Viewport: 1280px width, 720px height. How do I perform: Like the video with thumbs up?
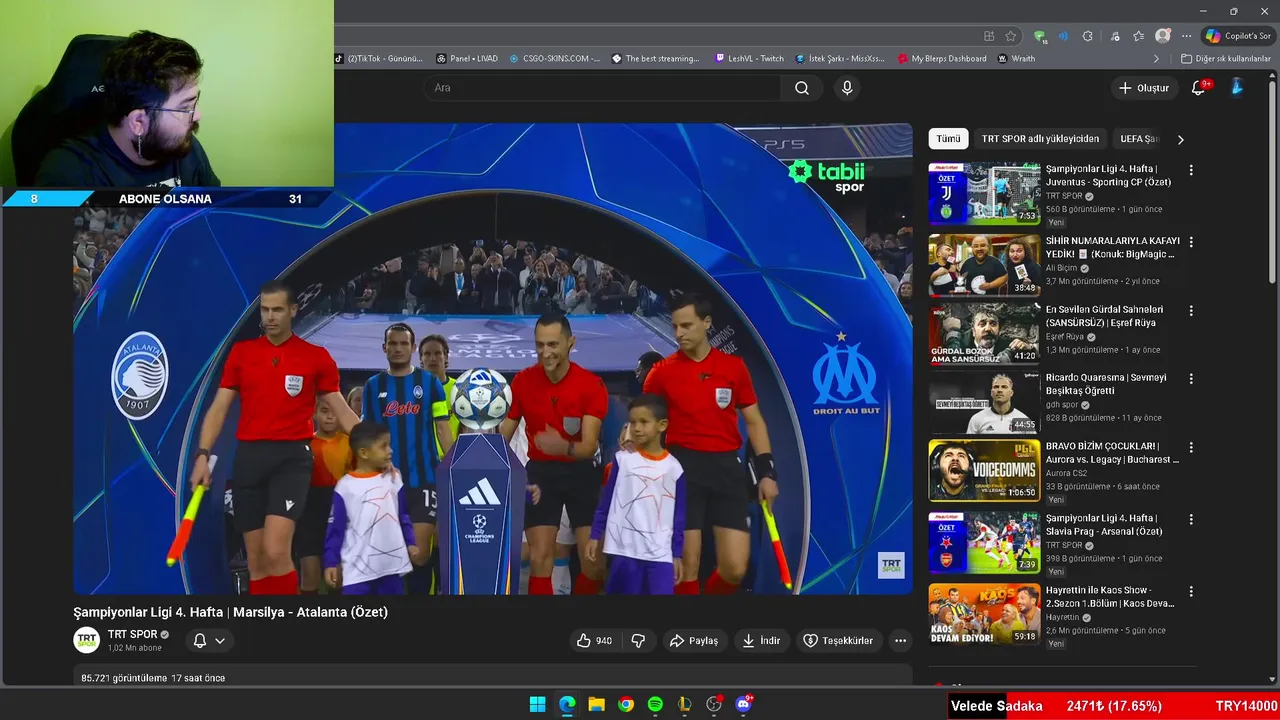594,641
